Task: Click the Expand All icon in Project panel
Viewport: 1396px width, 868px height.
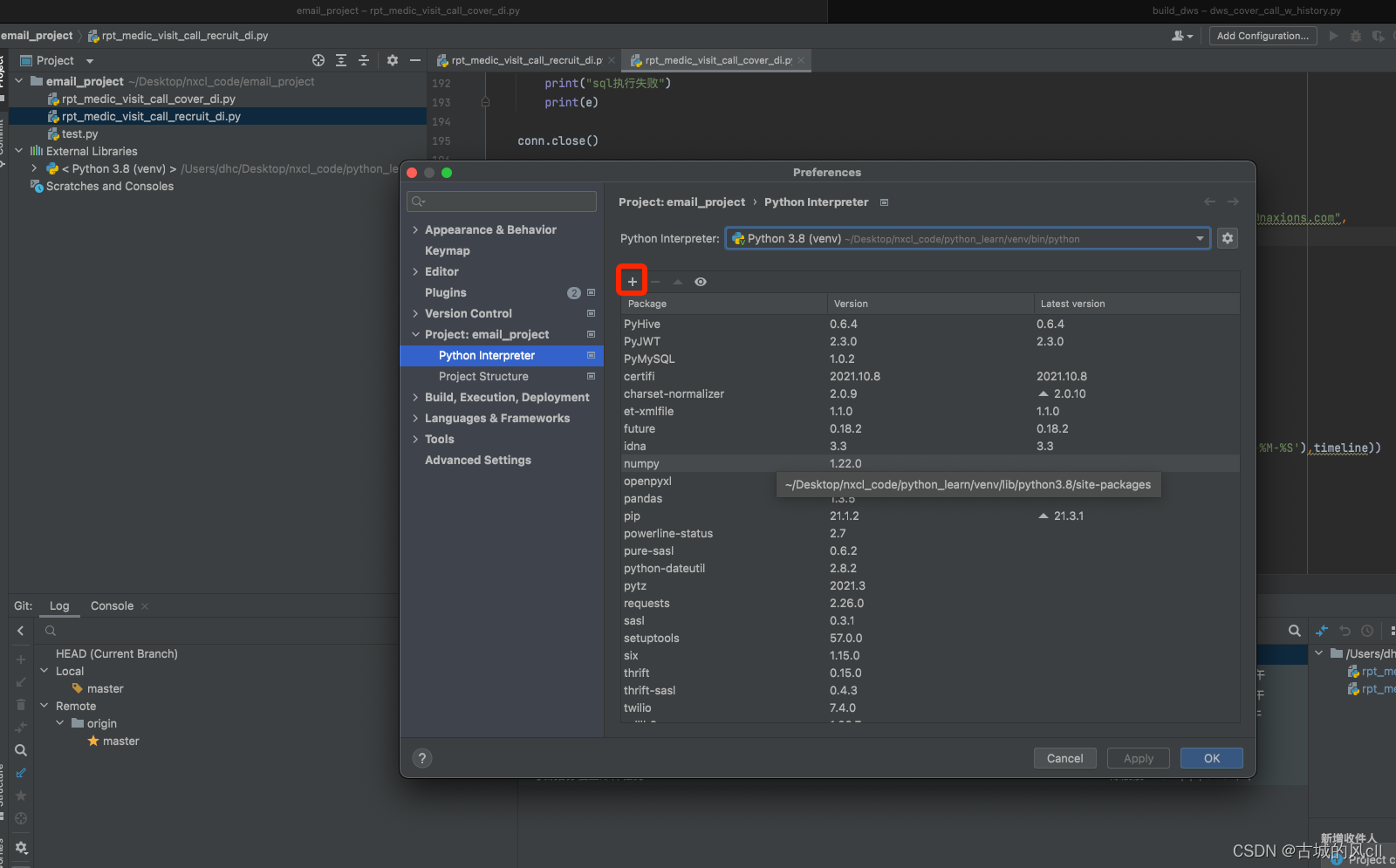Action: coord(341,60)
